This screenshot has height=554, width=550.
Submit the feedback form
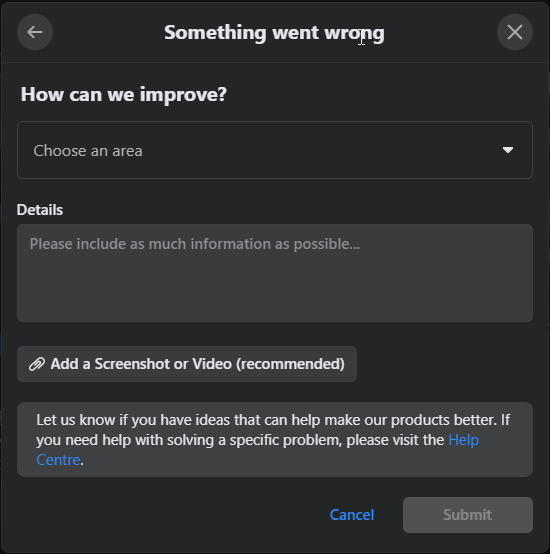(x=468, y=515)
